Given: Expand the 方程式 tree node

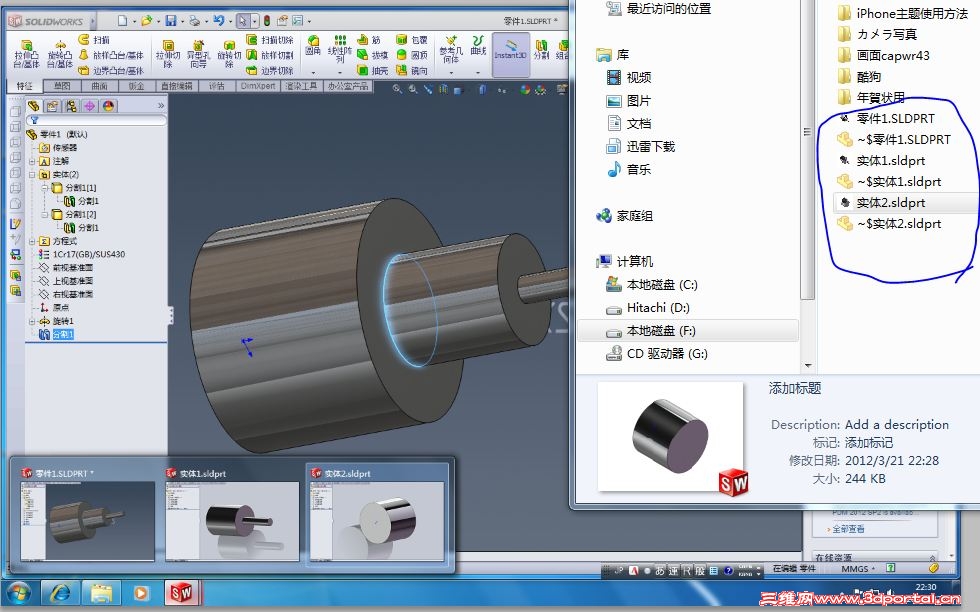Looking at the screenshot, I should (x=32, y=241).
